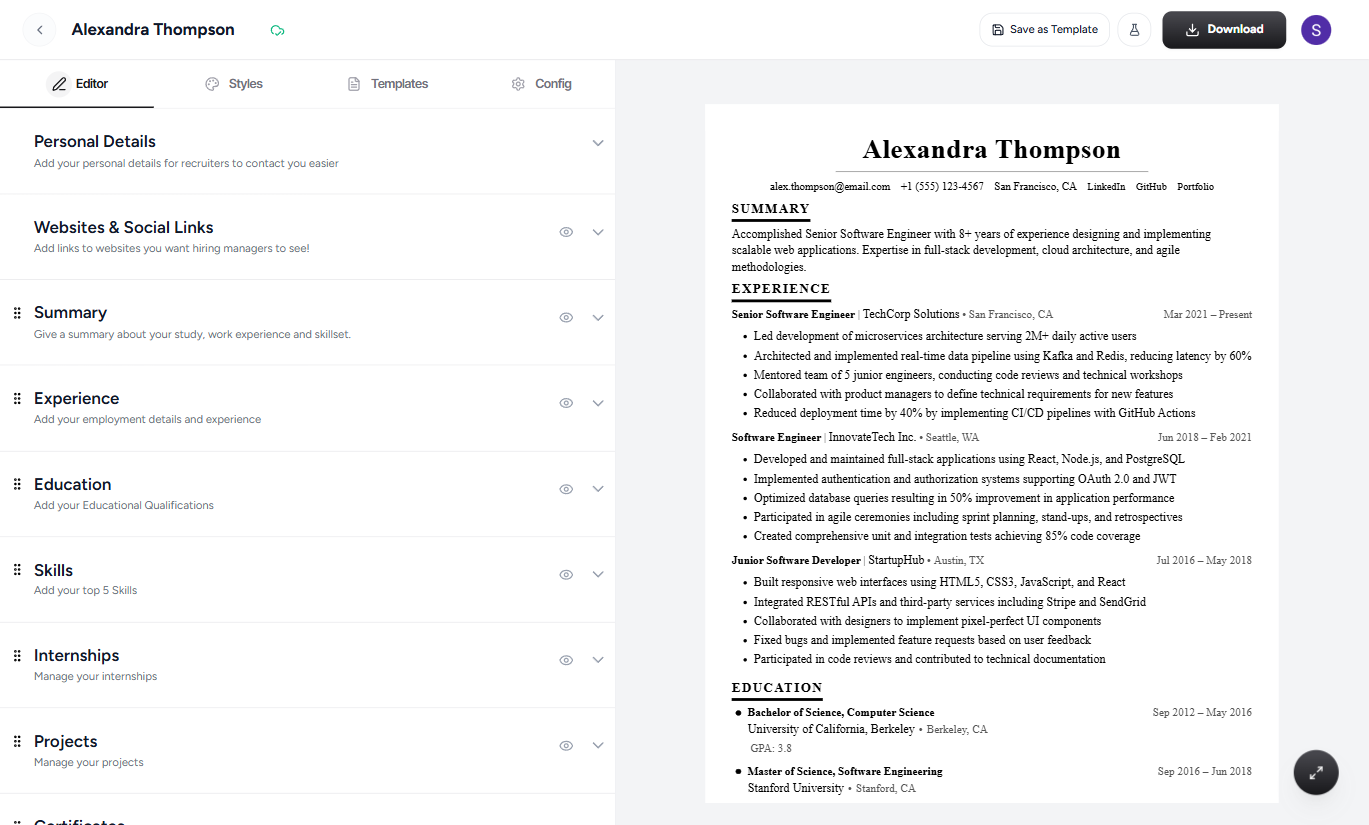This screenshot has height=825, width=1369.
Task: Expand the Education section chevron
Action: click(x=598, y=489)
